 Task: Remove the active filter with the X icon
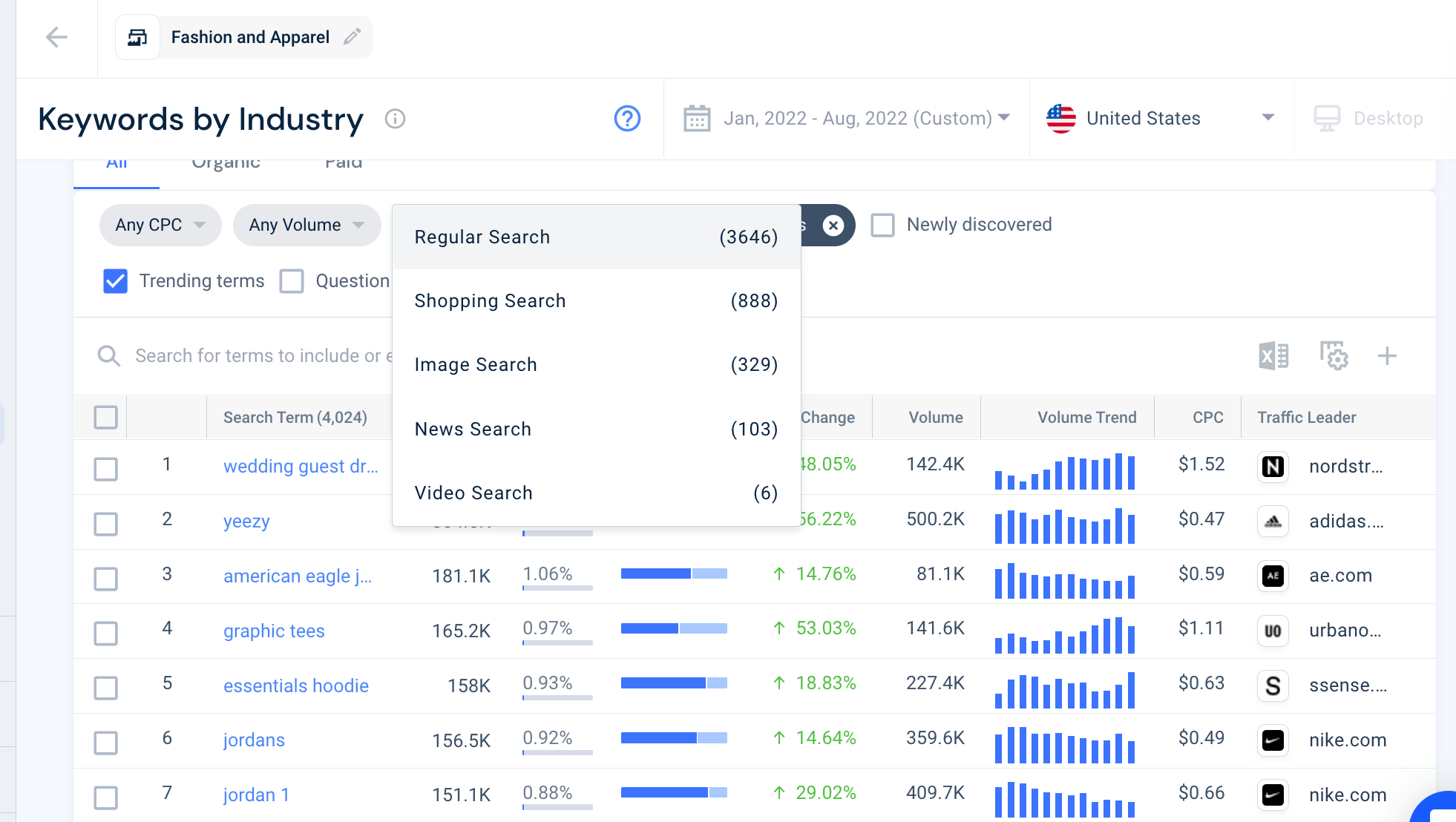click(x=833, y=225)
